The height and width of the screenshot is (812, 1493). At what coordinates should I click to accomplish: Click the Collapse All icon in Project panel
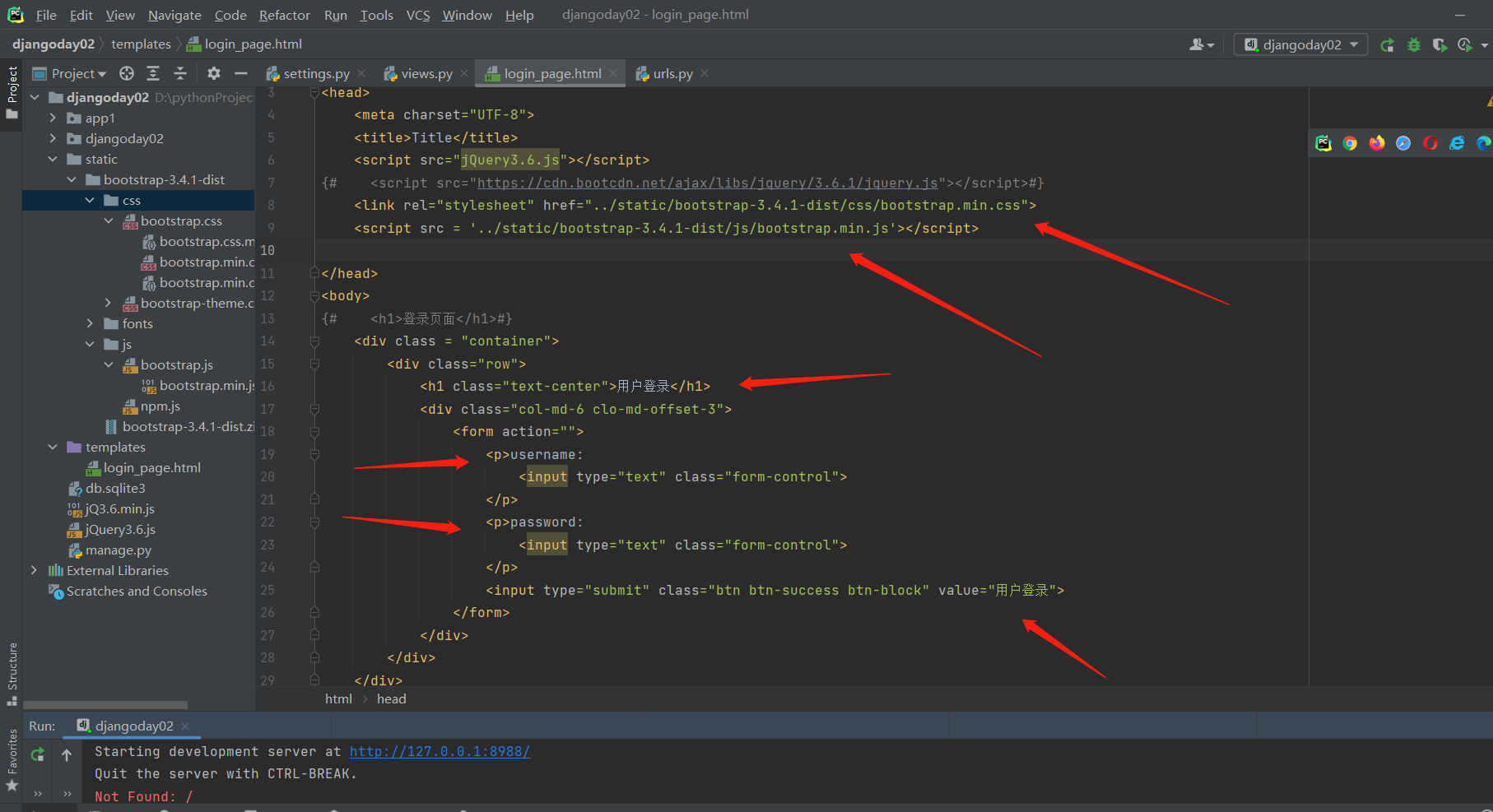[x=180, y=73]
